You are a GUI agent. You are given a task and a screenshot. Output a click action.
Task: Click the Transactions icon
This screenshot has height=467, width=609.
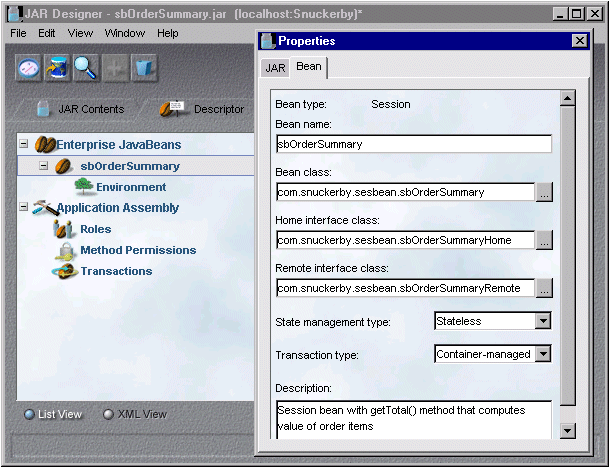(x=64, y=271)
